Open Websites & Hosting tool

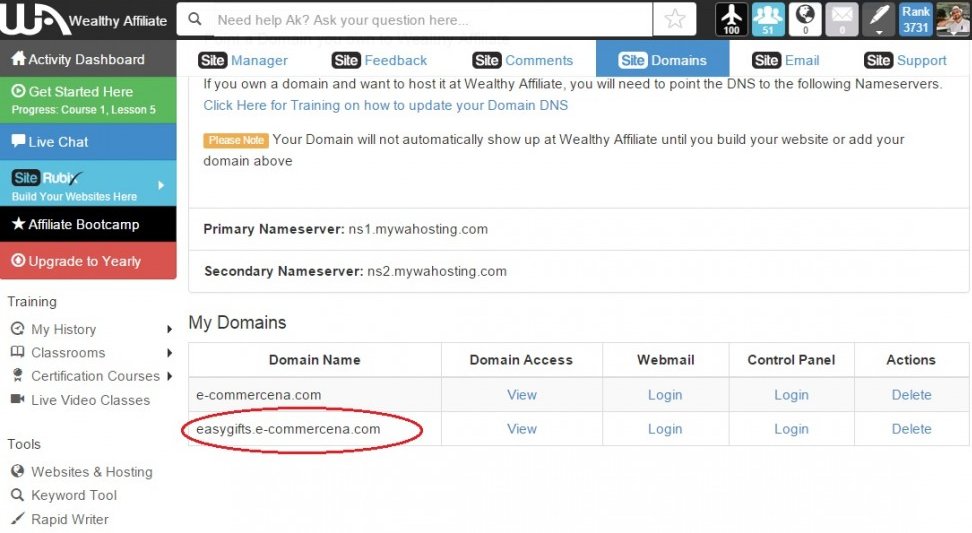[x=92, y=472]
